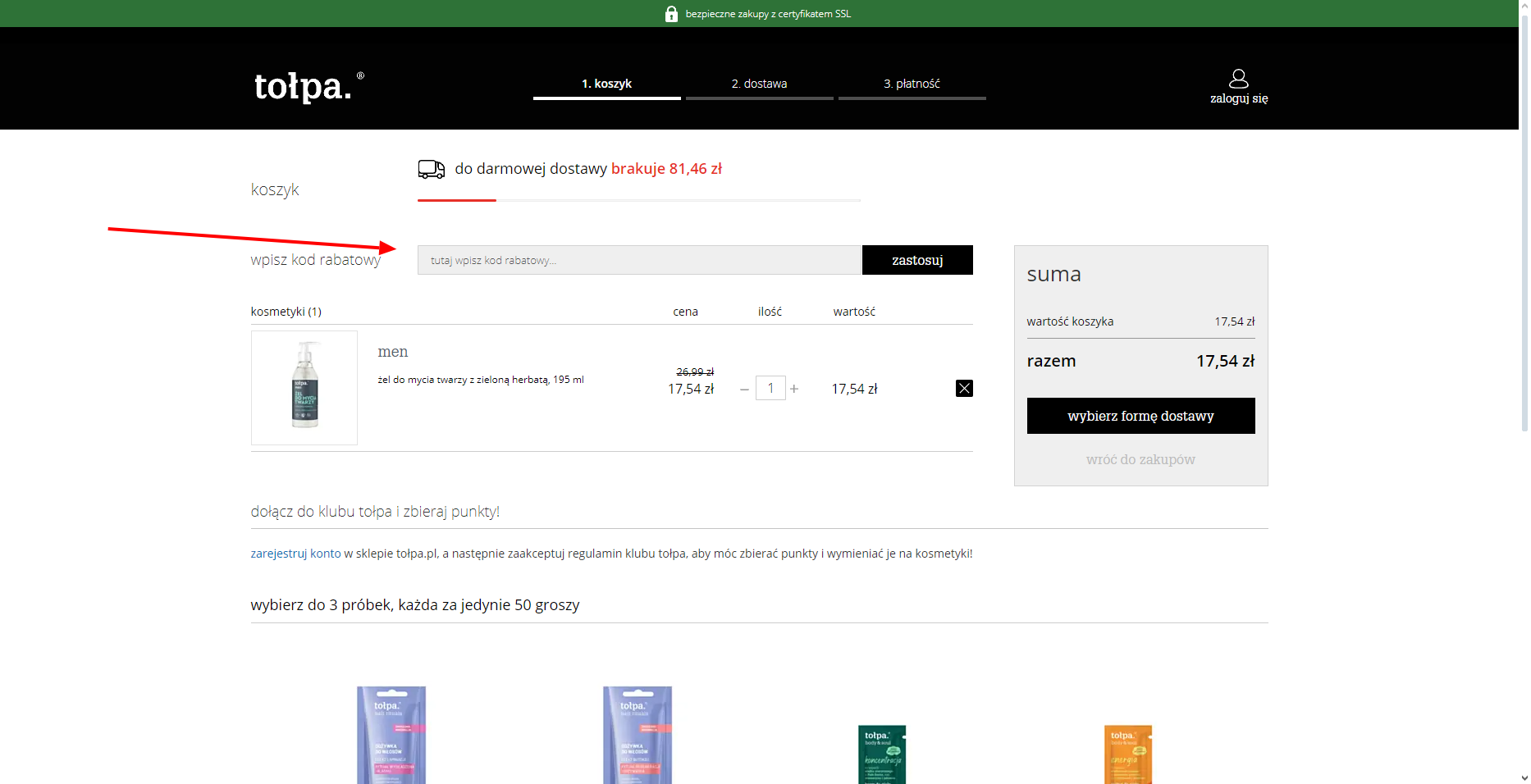Click wróć do zakupów link

click(x=1140, y=460)
